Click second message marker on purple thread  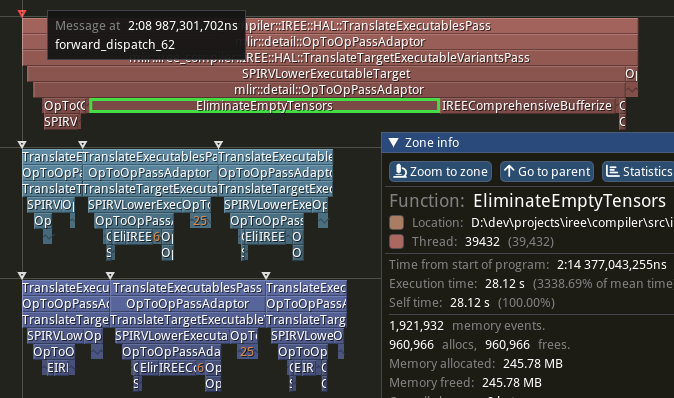pyautogui.click(x=110, y=276)
